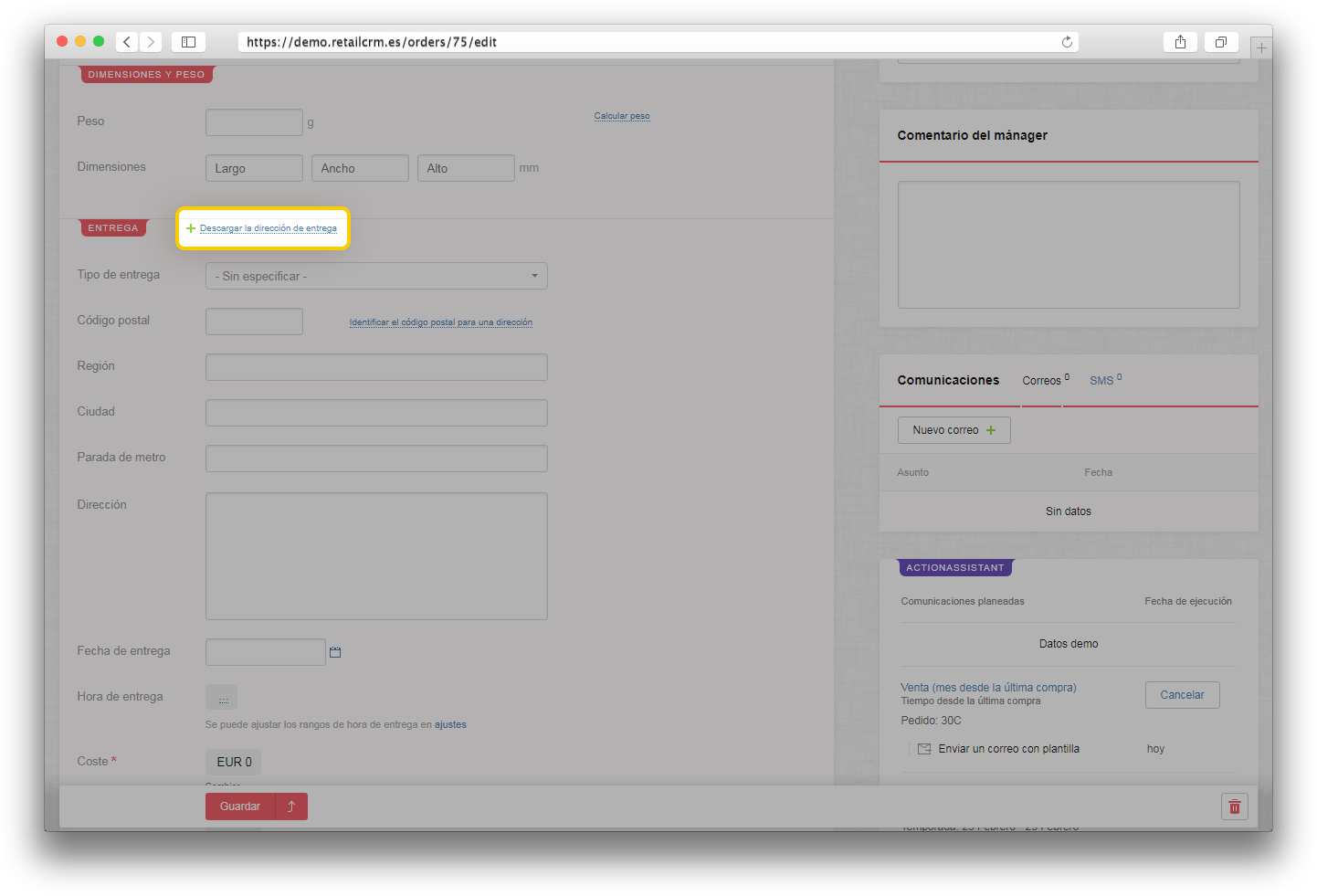Click the Parada de metro field
The width and height of the screenshot is (1317, 896).
(376, 459)
